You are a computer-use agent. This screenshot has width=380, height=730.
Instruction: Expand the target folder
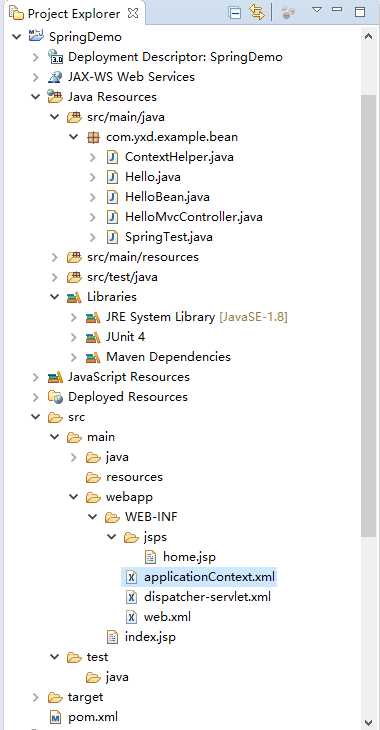pyautogui.click(x=36, y=697)
